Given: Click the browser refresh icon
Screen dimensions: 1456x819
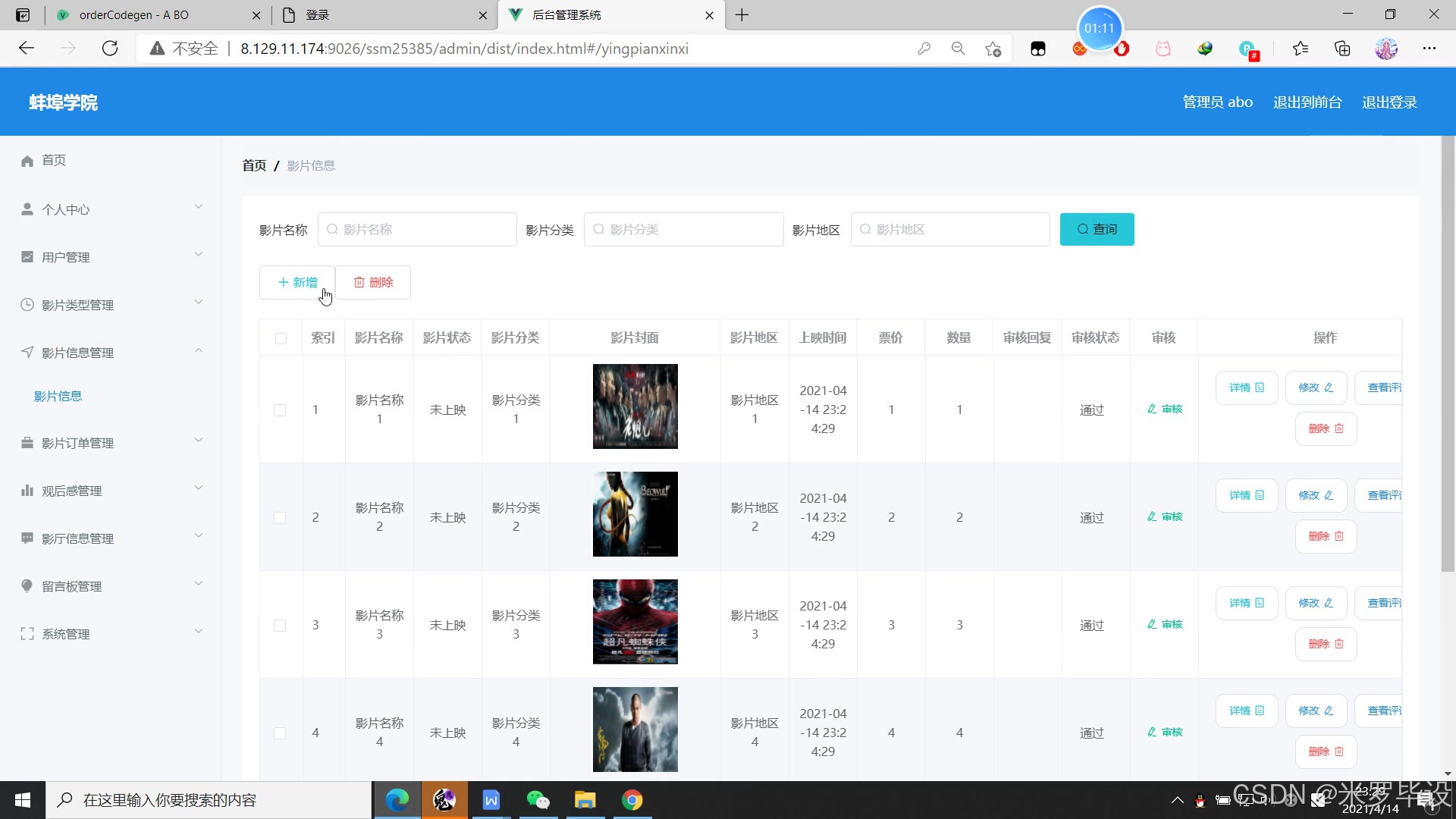Looking at the screenshot, I should 110,49.
